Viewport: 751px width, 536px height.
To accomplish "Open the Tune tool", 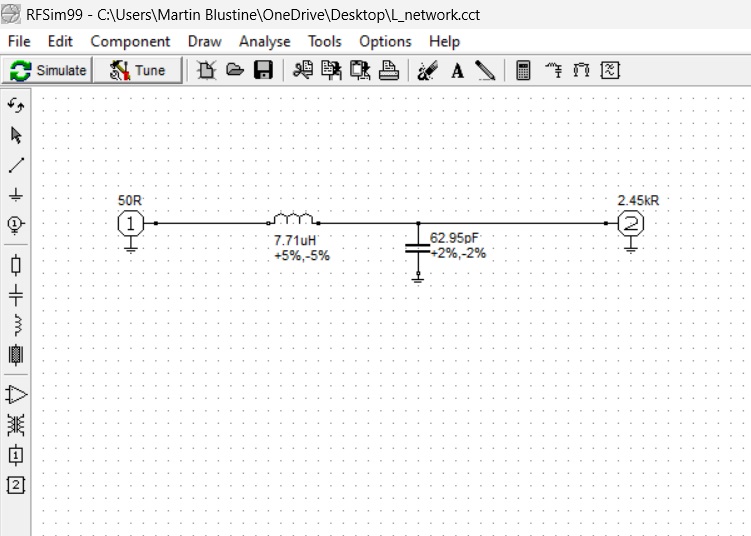I will coord(137,70).
